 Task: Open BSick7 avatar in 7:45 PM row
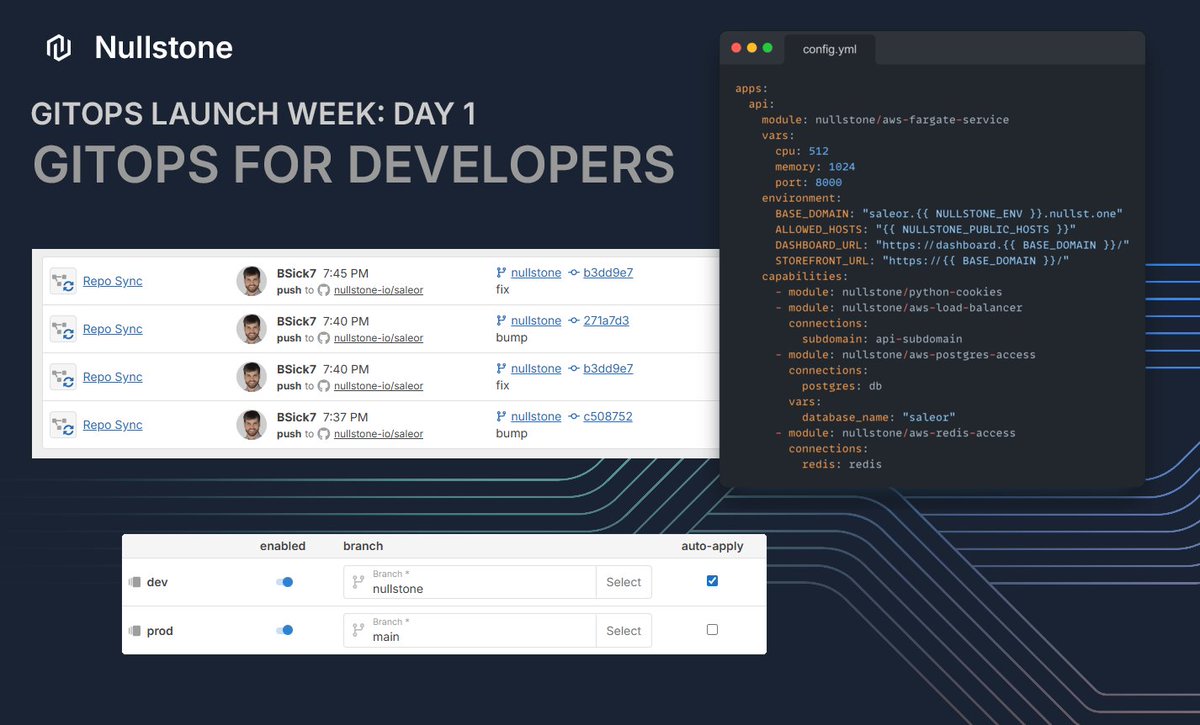[251, 281]
